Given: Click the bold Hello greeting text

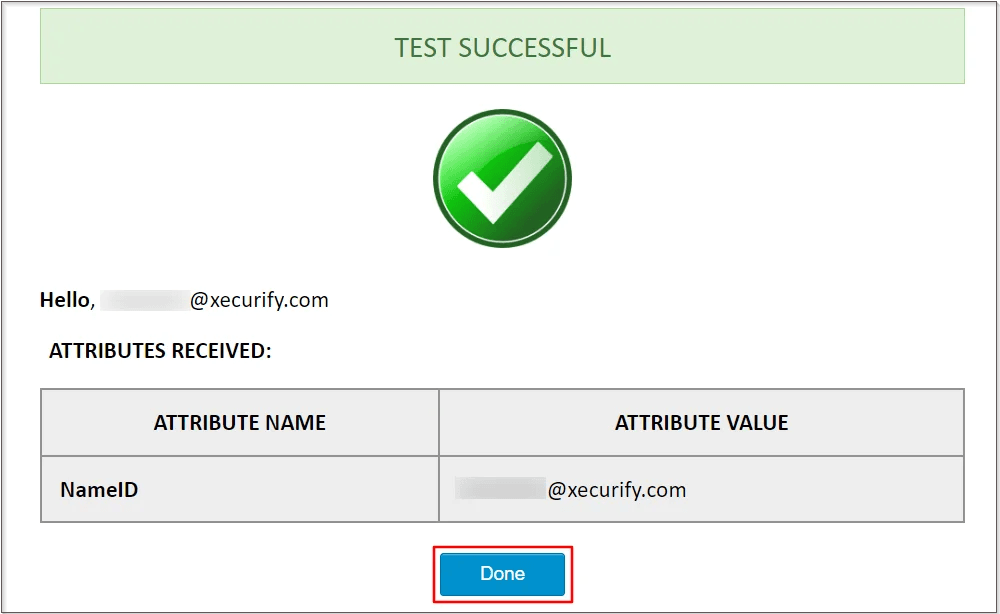Looking at the screenshot, I should [x=67, y=300].
